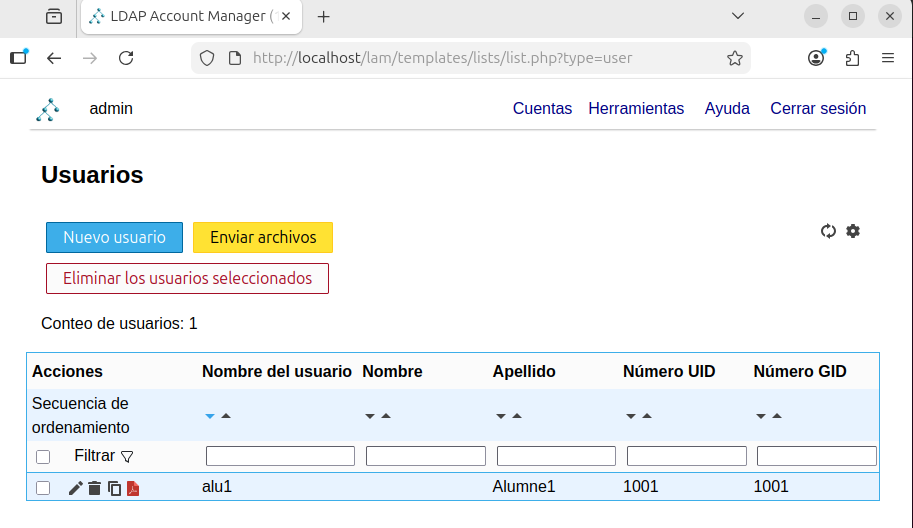This screenshot has width=913, height=528.
Task: Click the edit pencil icon for alu1
Action: click(x=75, y=488)
